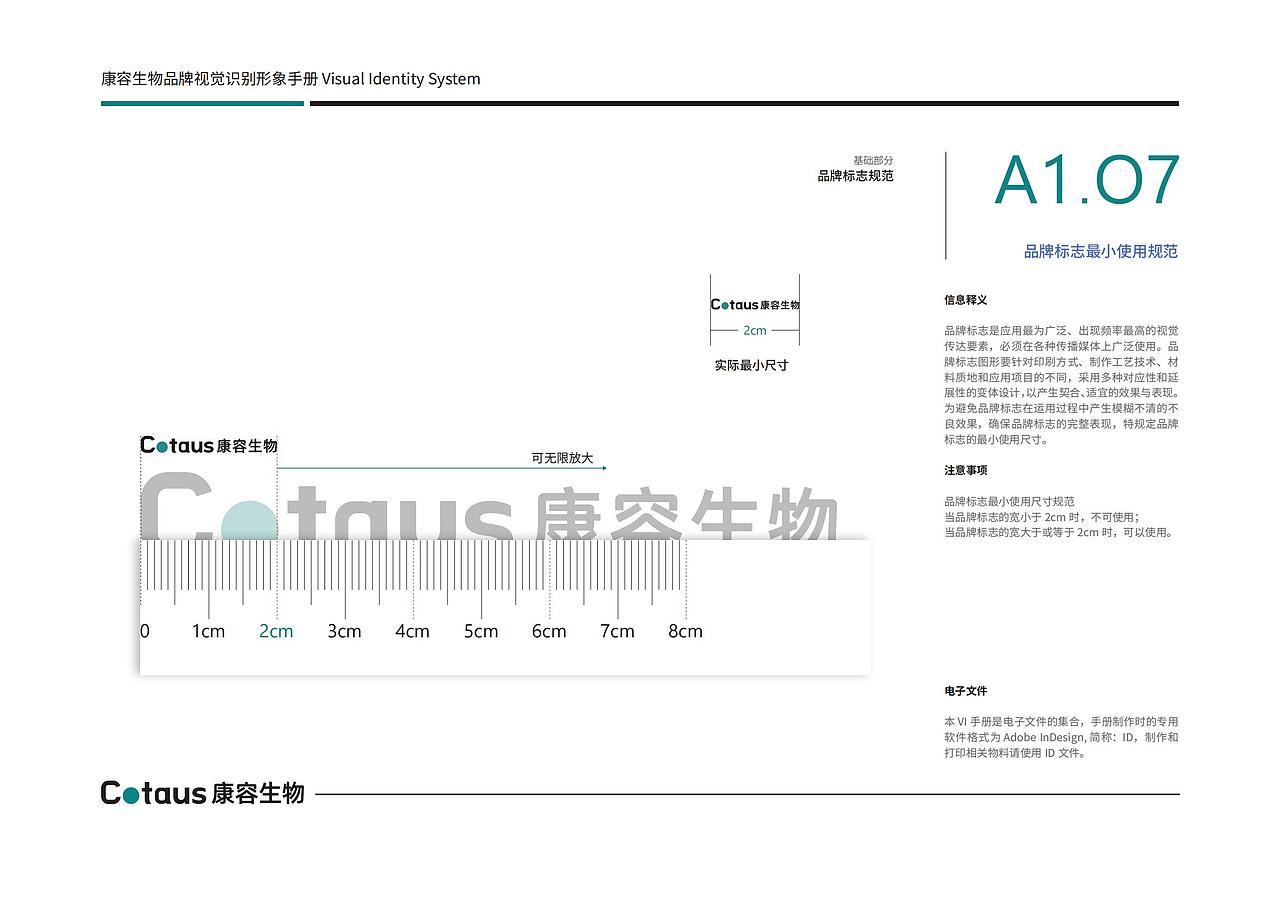This screenshot has width=1280, height=906.
Task: Toggle the 2cm highlighted marker on the ruler
Action: click(x=275, y=631)
